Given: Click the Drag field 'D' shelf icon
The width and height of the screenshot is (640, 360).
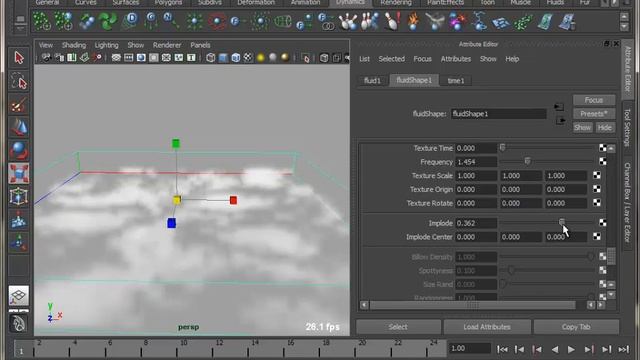Looking at the screenshot, I should [130, 20].
